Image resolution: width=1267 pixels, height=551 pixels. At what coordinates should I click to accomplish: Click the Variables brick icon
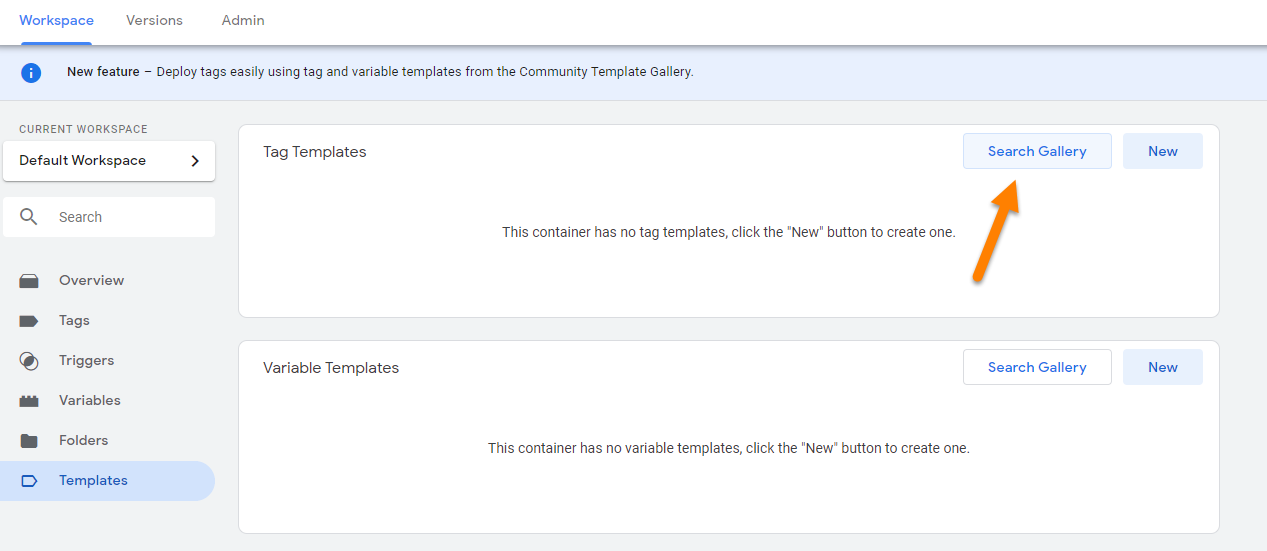[x=29, y=401]
